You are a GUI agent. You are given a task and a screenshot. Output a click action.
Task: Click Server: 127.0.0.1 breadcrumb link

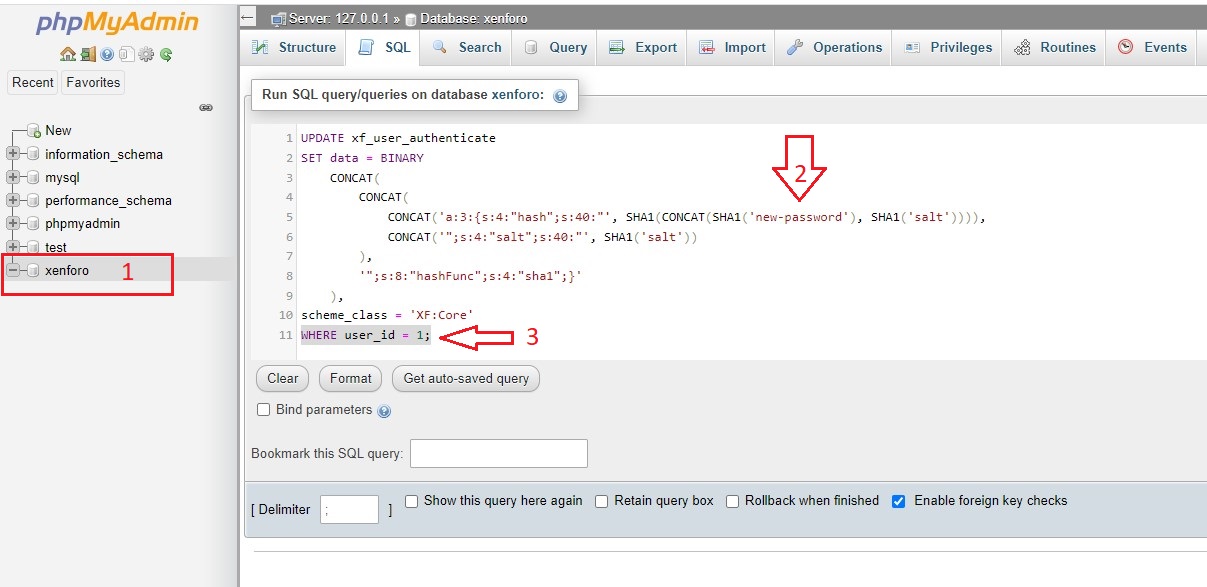[337, 19]
